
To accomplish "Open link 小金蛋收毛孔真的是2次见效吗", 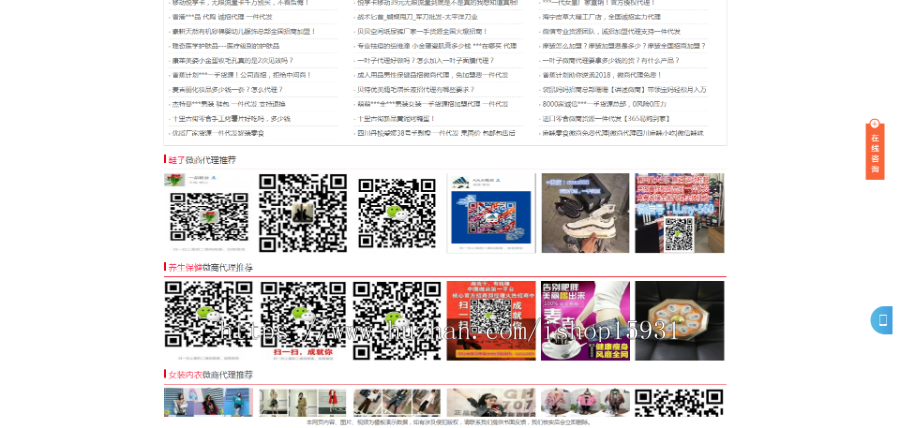I will [232, 60].
